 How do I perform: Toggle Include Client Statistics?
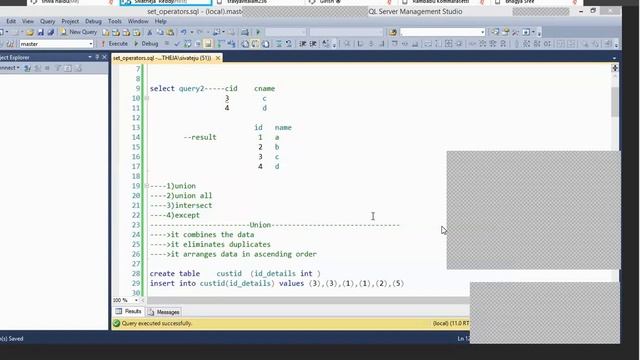pos(231,44)
